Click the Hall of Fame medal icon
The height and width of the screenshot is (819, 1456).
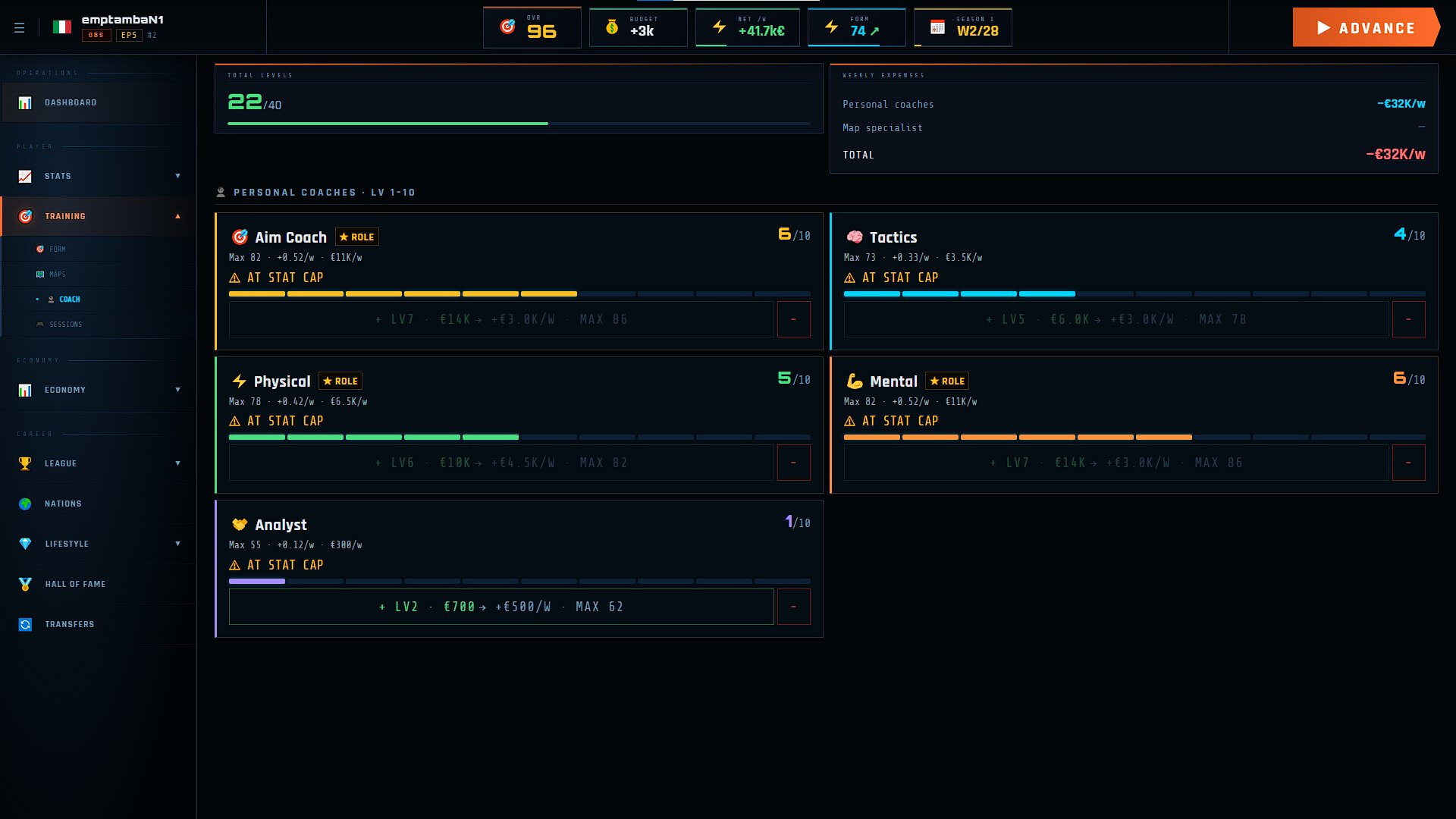coord(25,584)
